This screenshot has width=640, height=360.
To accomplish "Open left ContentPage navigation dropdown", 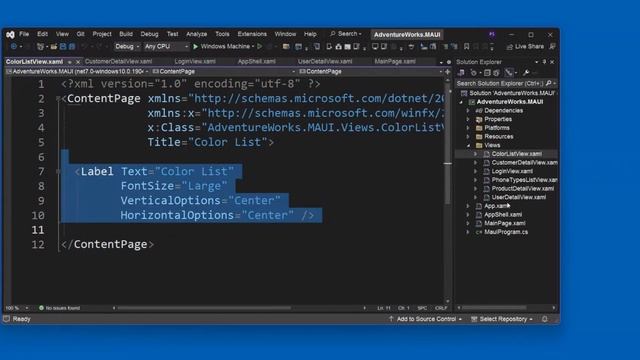I will (223, 71).
